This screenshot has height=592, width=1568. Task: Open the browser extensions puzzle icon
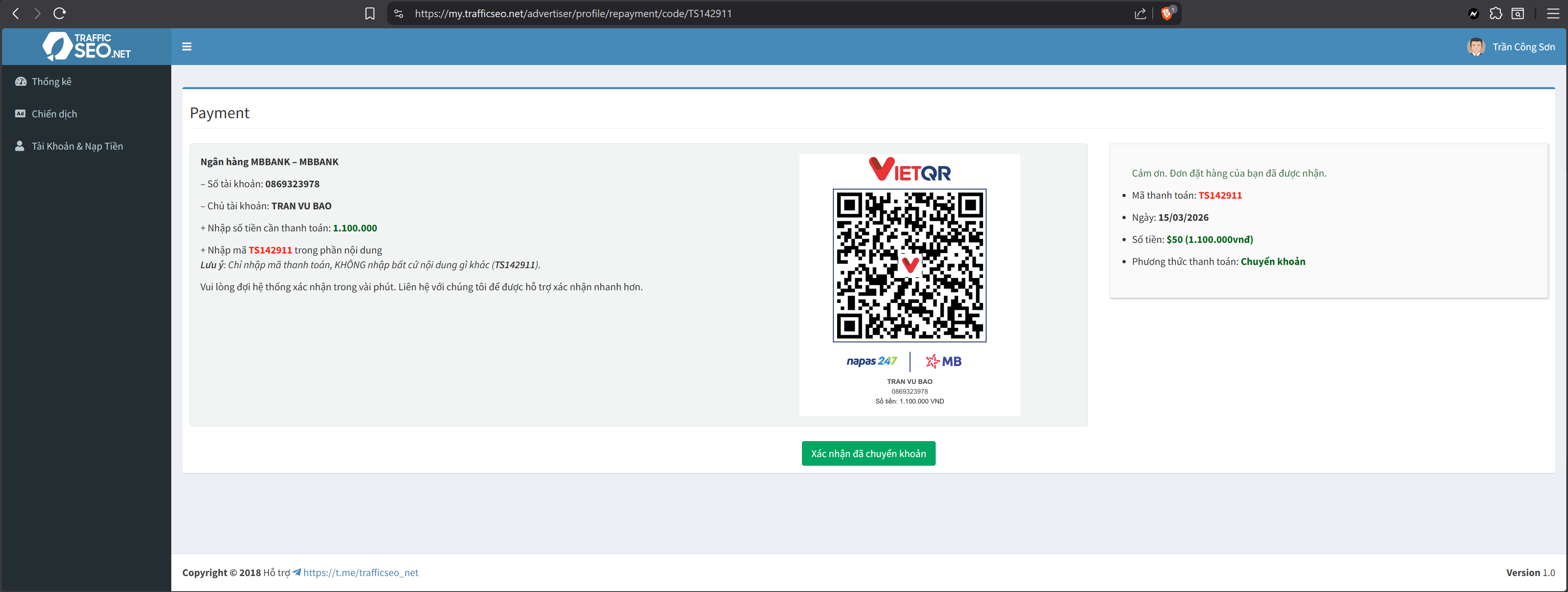(x=1496, y=13)
